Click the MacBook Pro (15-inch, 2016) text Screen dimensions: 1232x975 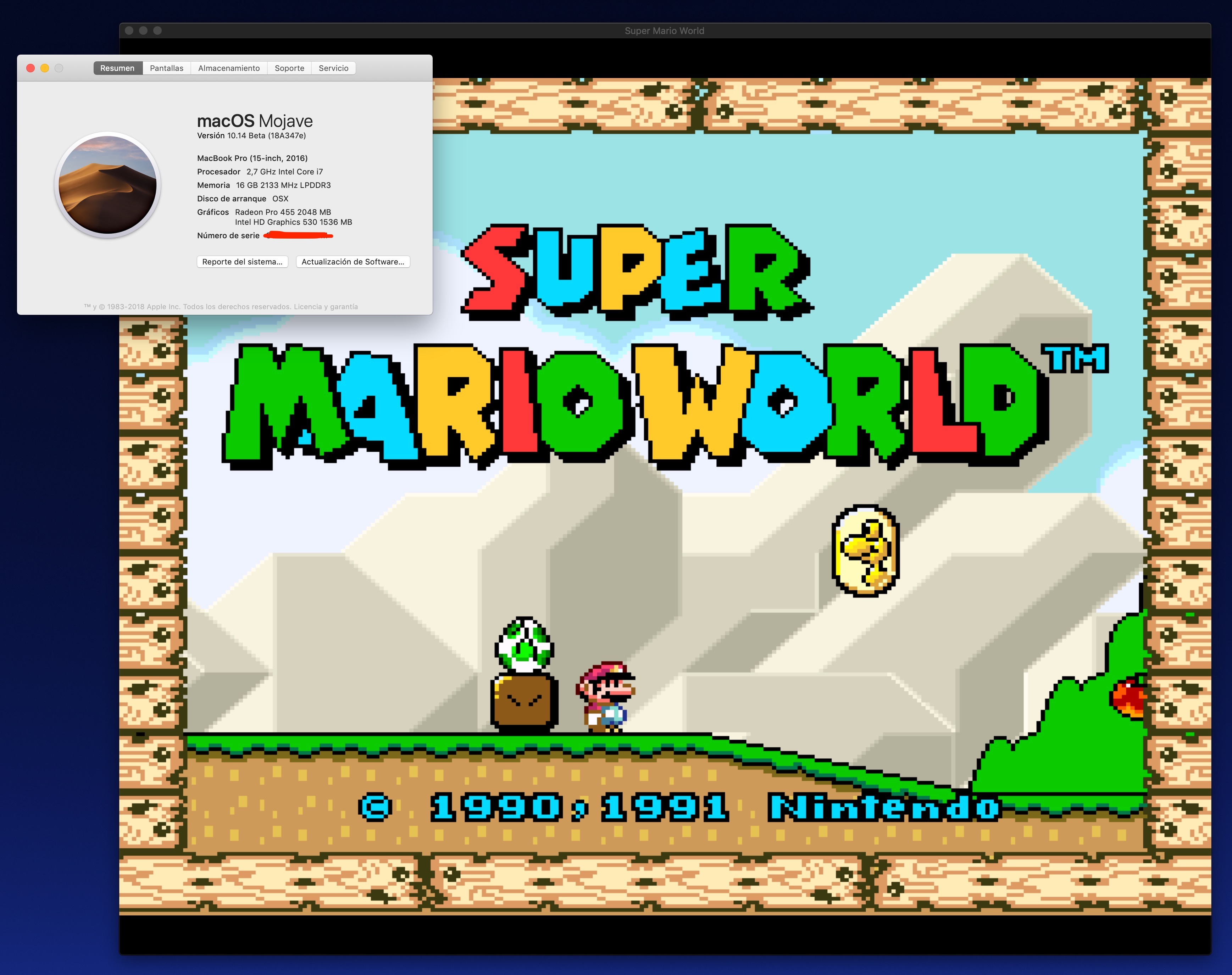coord(252,158)
